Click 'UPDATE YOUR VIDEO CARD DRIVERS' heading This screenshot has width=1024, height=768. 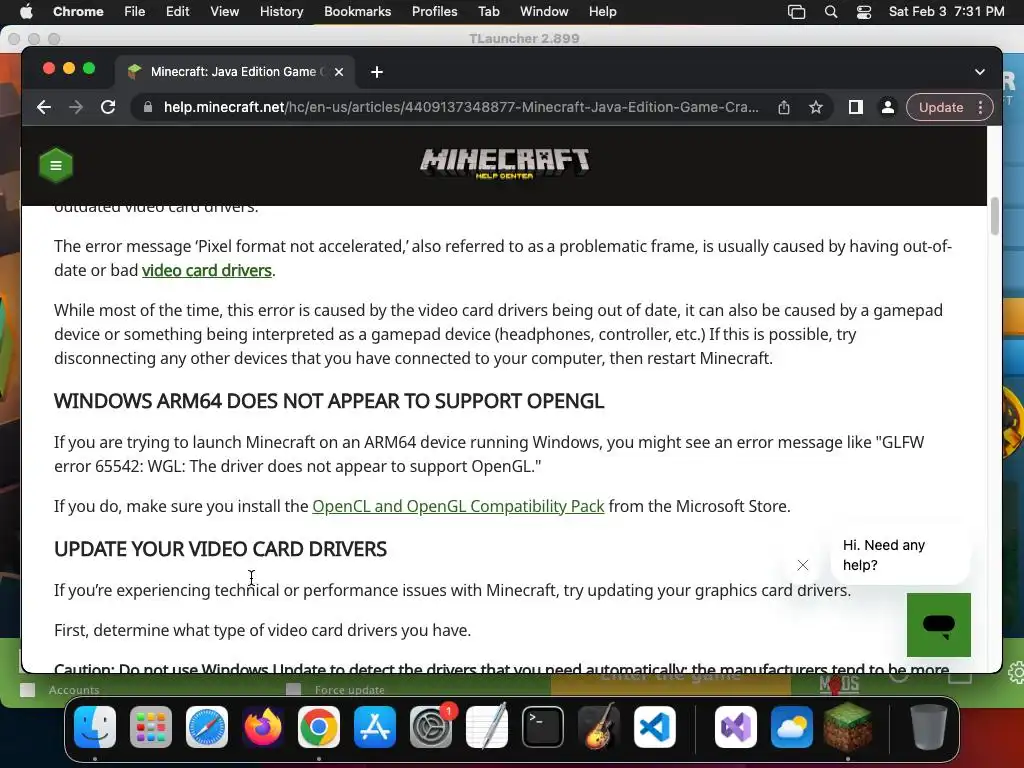click(x=220, y=549)
